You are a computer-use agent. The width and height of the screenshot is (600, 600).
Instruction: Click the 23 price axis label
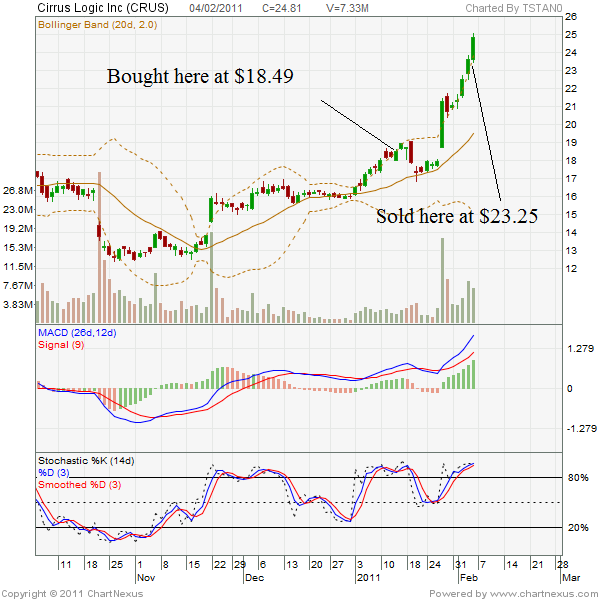click(x=571, y=70)
